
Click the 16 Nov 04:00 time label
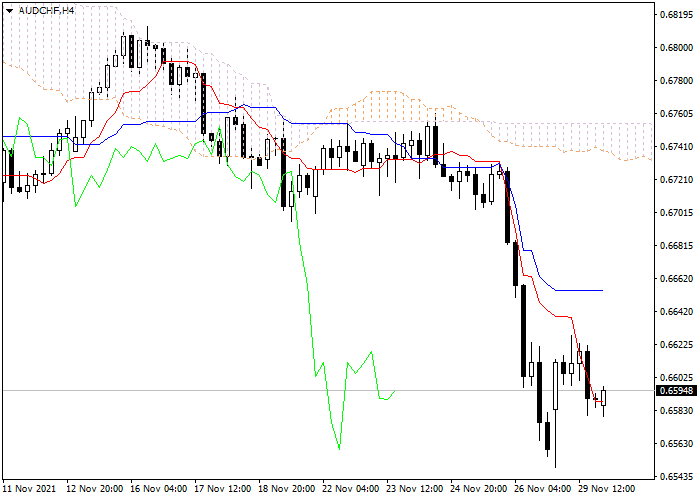pos(159,489)
